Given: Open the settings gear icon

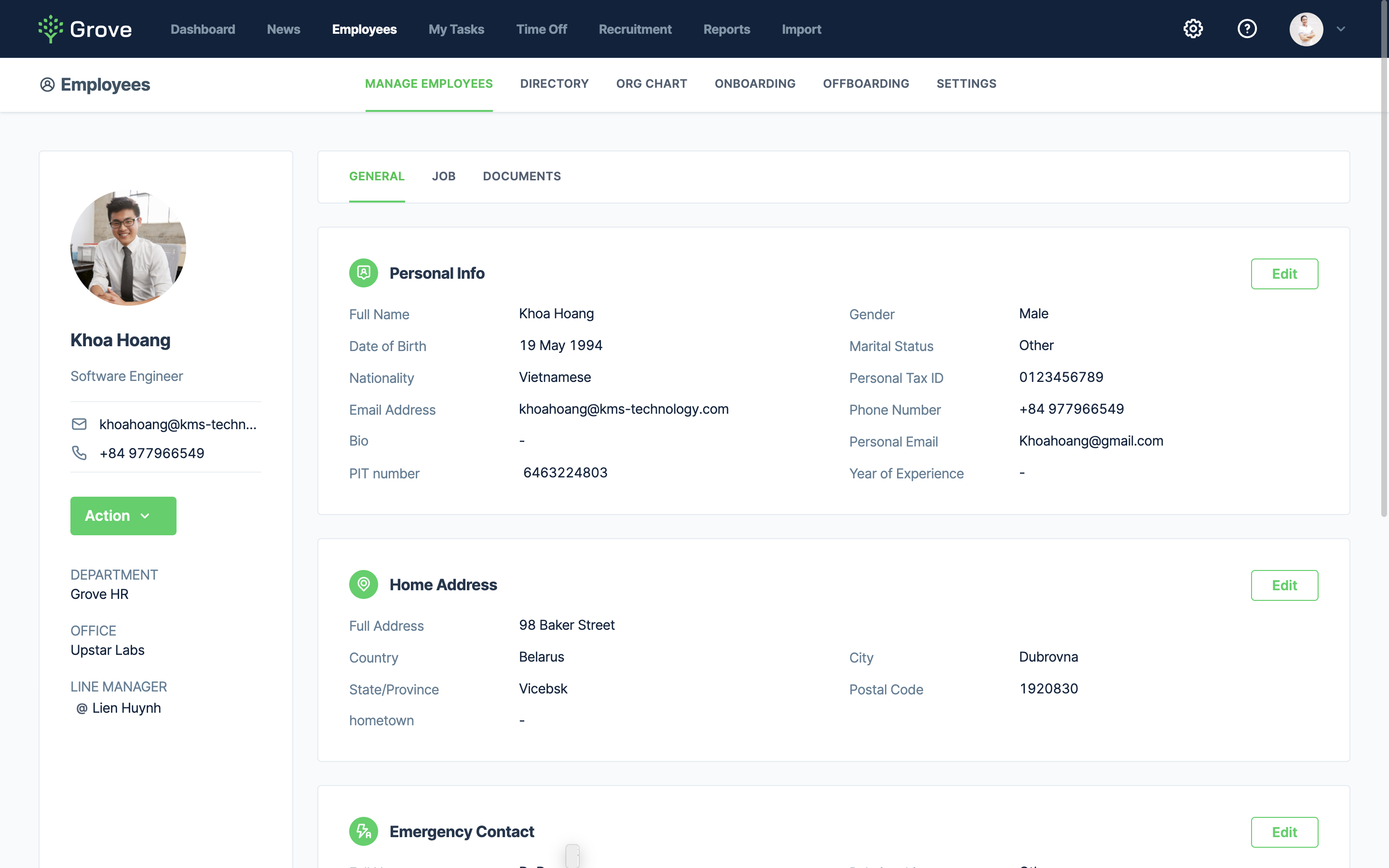Looking at the screenshot, I should click(1193, 29).
